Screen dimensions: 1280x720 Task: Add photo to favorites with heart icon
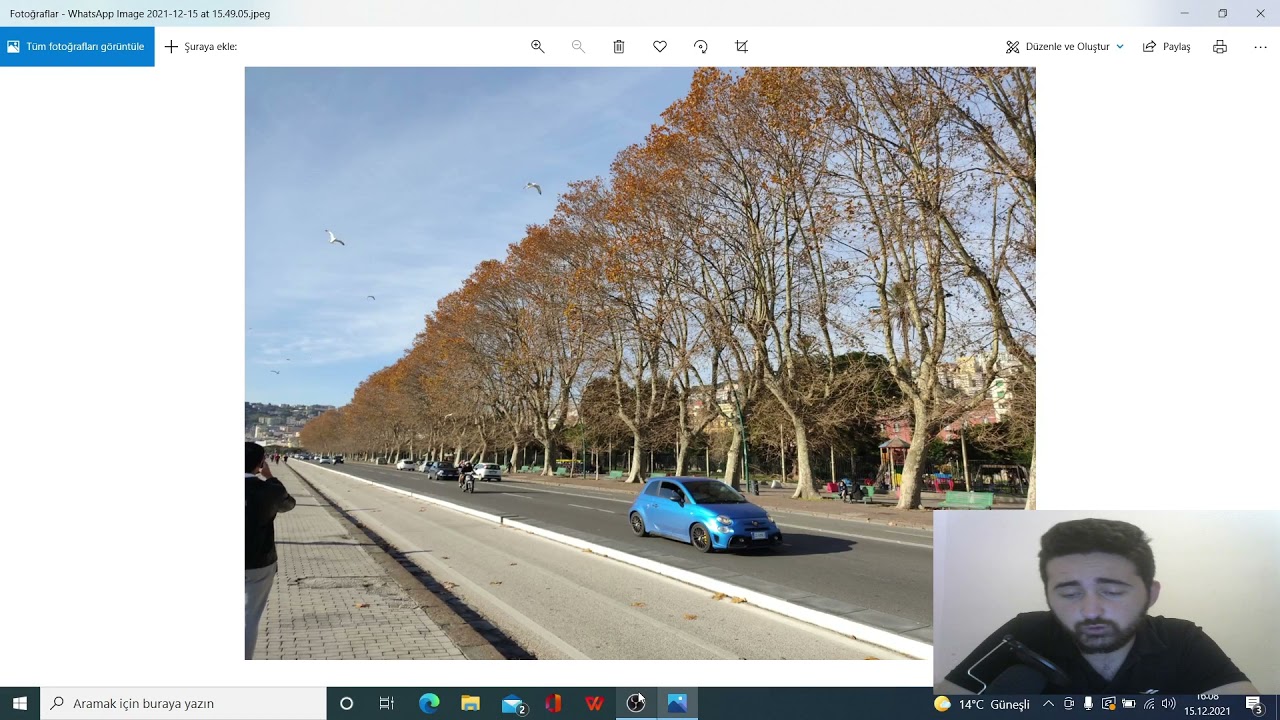click(660, 47)
